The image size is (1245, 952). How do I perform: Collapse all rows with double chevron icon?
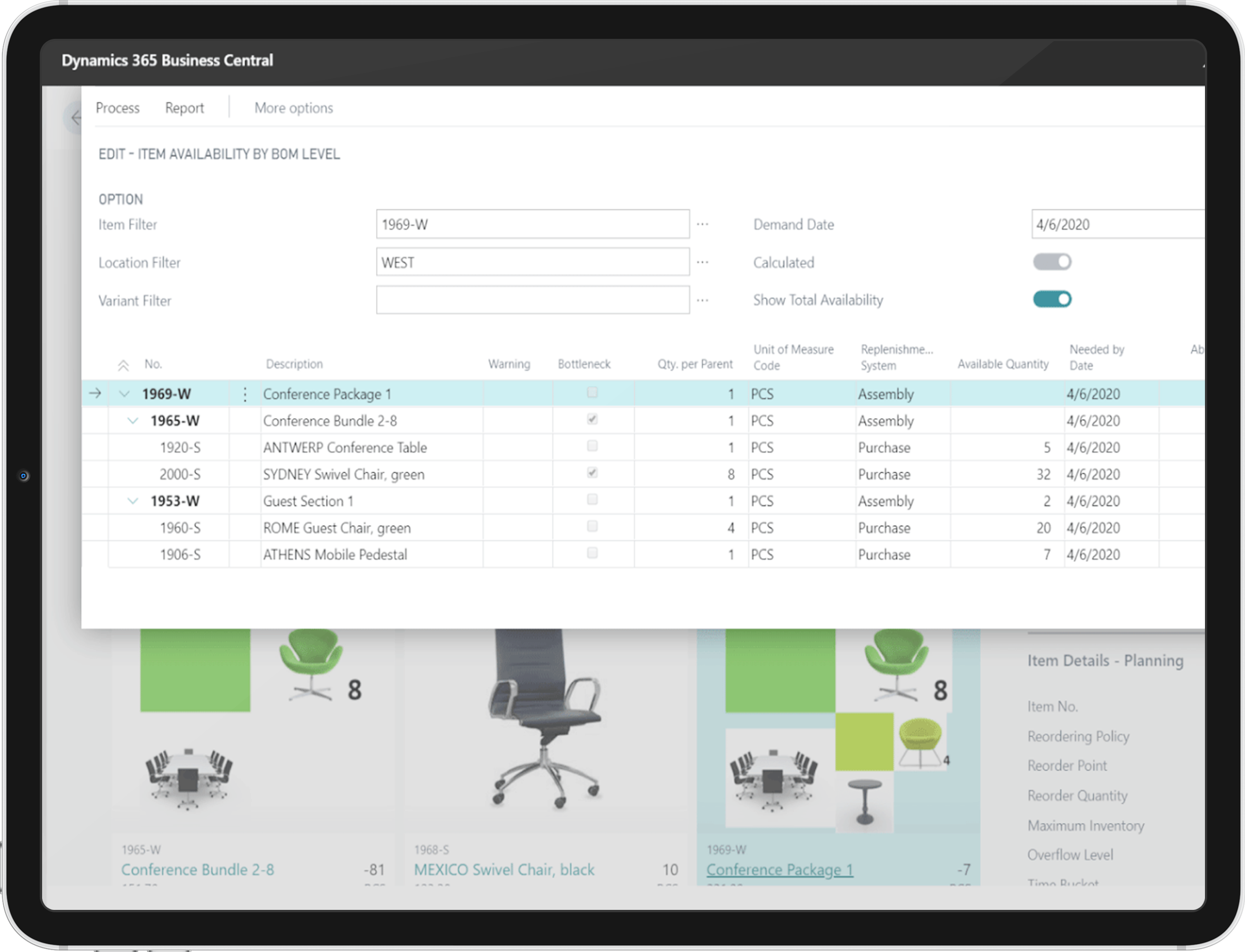(123, 366)
